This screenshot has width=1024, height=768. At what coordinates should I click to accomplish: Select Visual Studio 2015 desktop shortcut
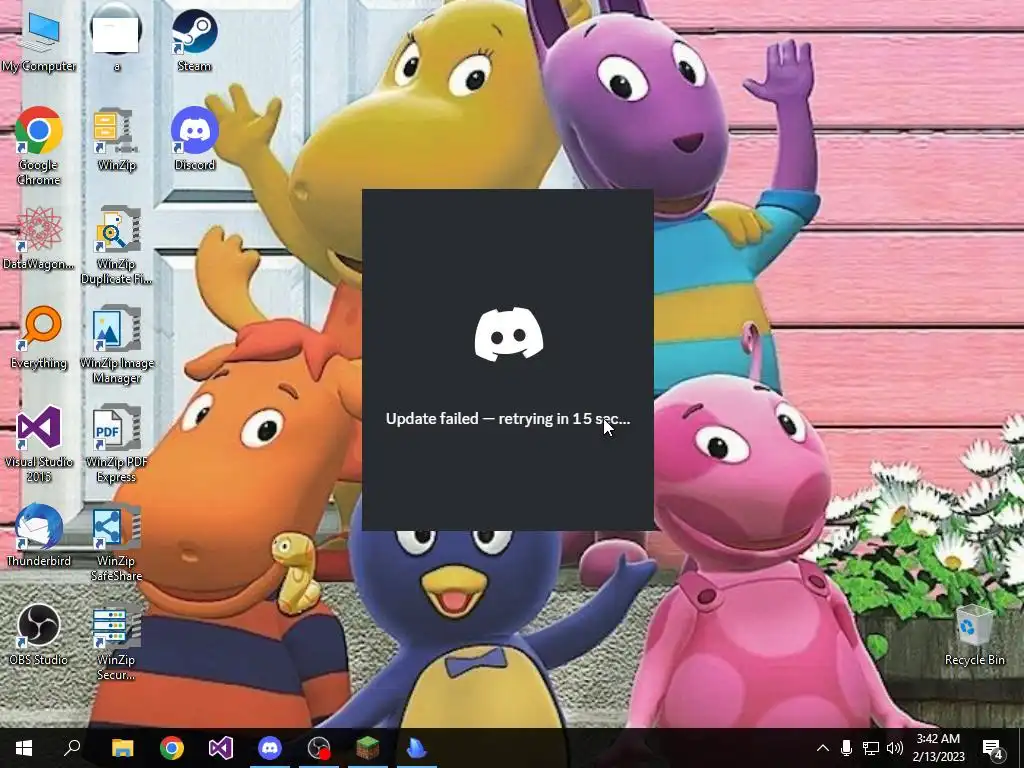click(x=39, y=444)
